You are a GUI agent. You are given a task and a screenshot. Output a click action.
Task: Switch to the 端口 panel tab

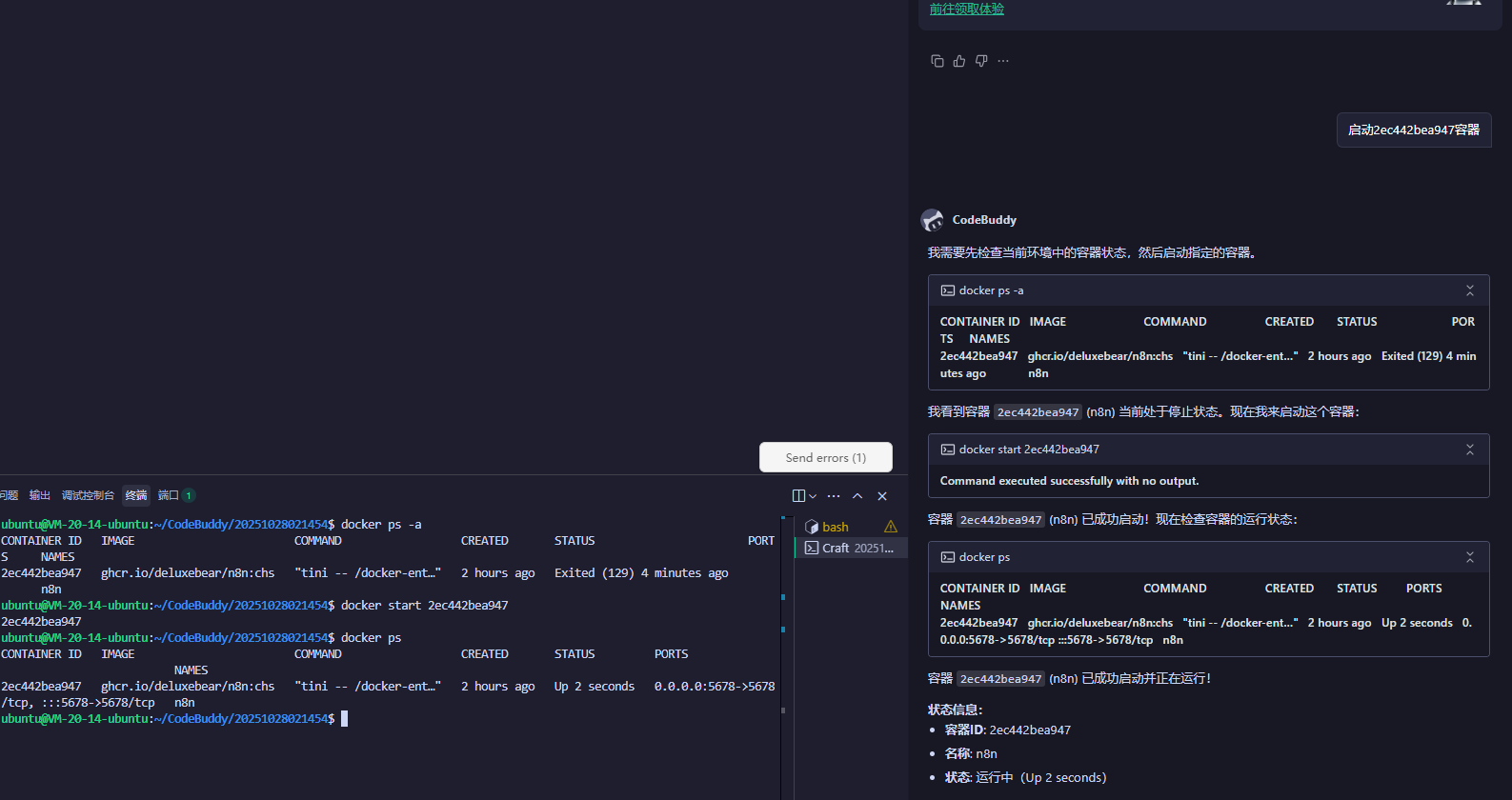(175, 495)
